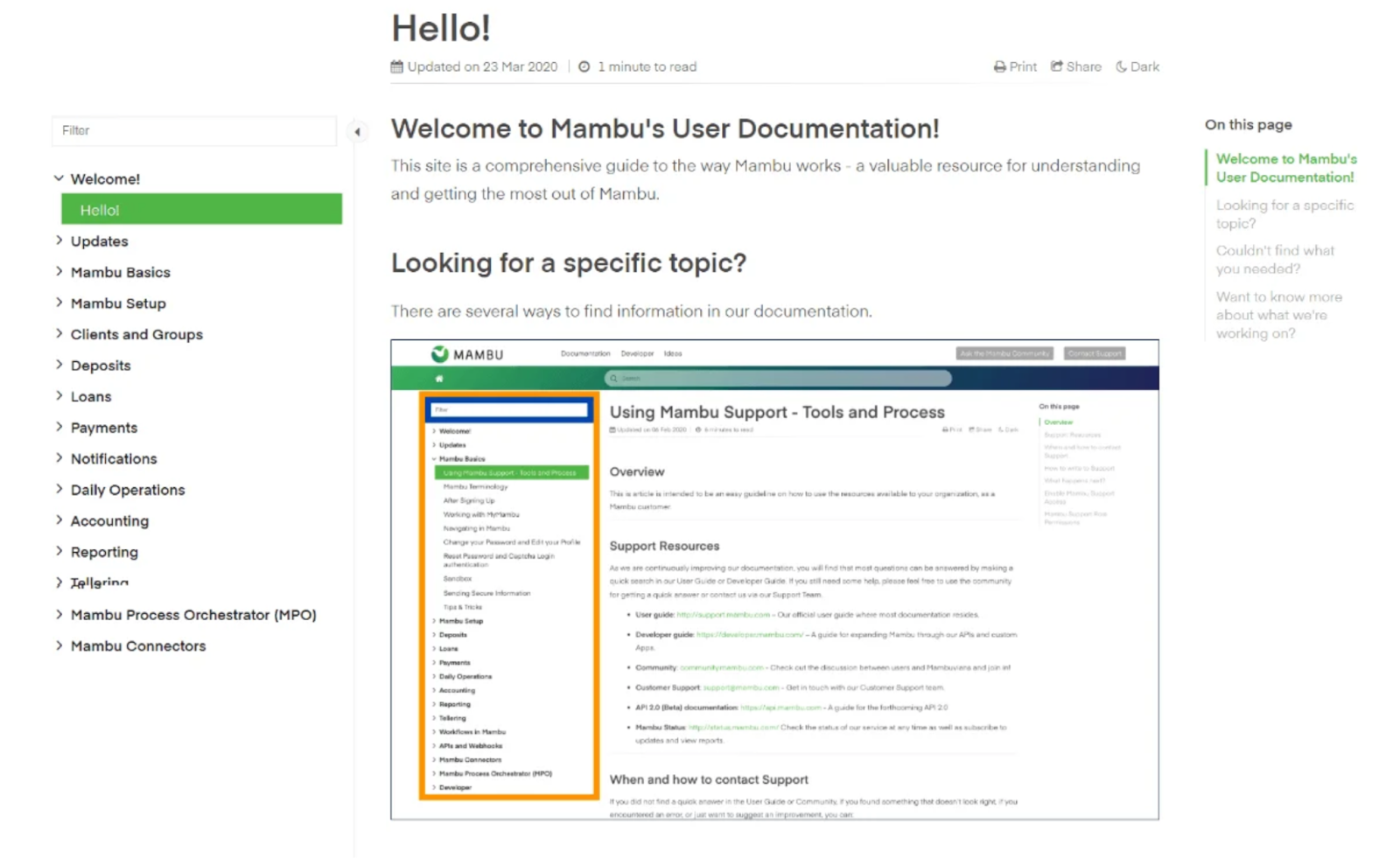Expand the Mambu Setup chevron
The width and height of the screenshot is (1400, 858).
coord(59,303)
